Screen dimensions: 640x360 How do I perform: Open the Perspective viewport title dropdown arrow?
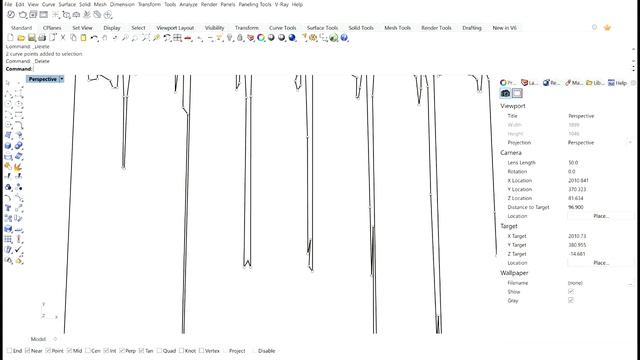pyautogui.click(x=62, y=79)
